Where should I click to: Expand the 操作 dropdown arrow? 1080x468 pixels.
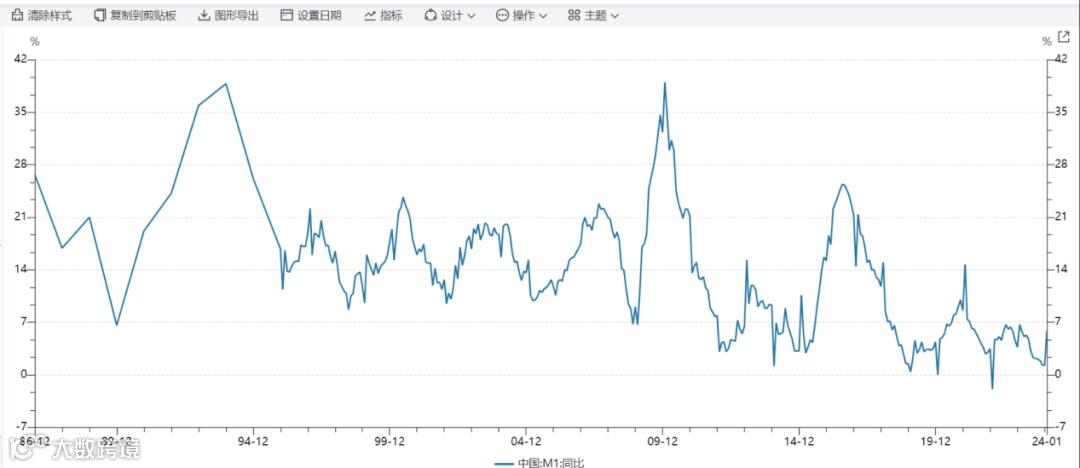(543, 16)
